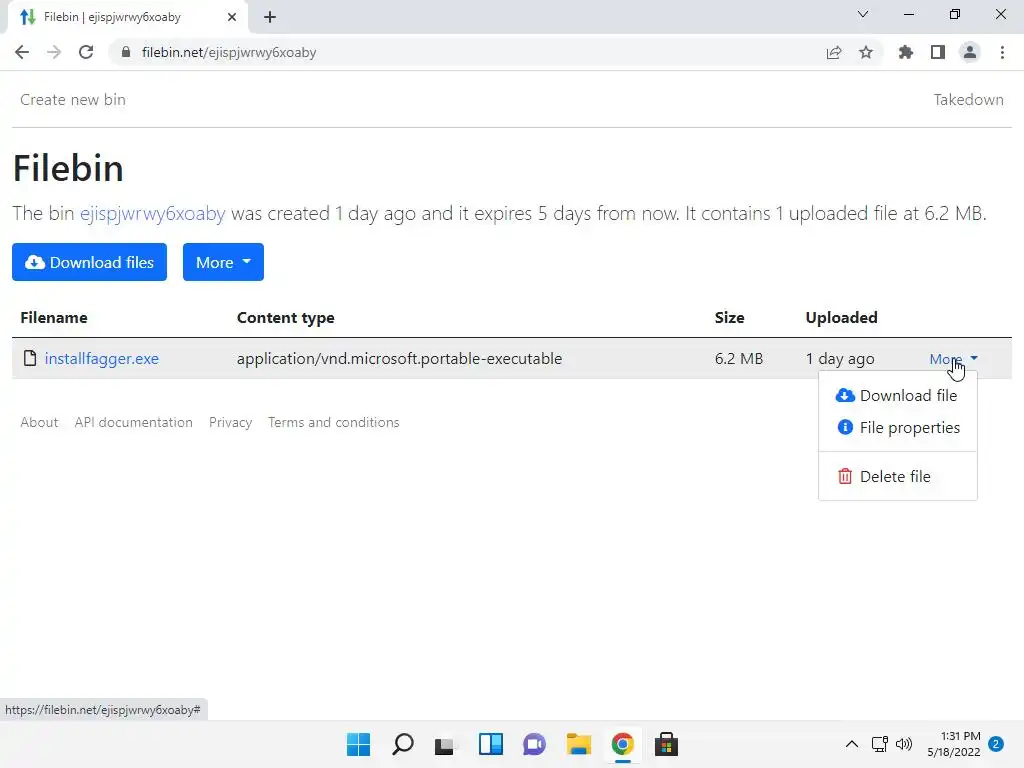
Task: Click the Download files button
Action: tap(89, 262)
